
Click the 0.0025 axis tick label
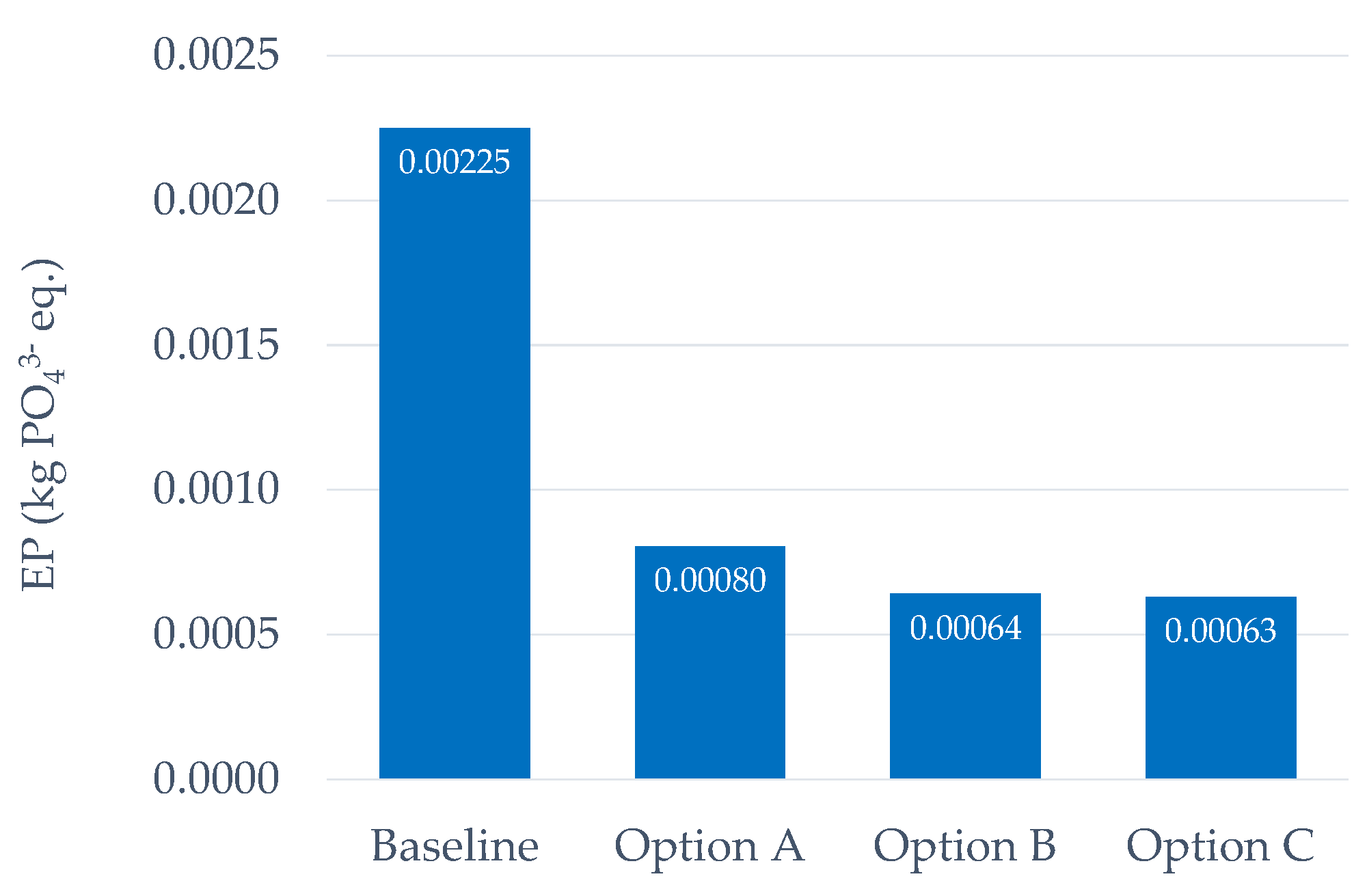pos(216,54)
